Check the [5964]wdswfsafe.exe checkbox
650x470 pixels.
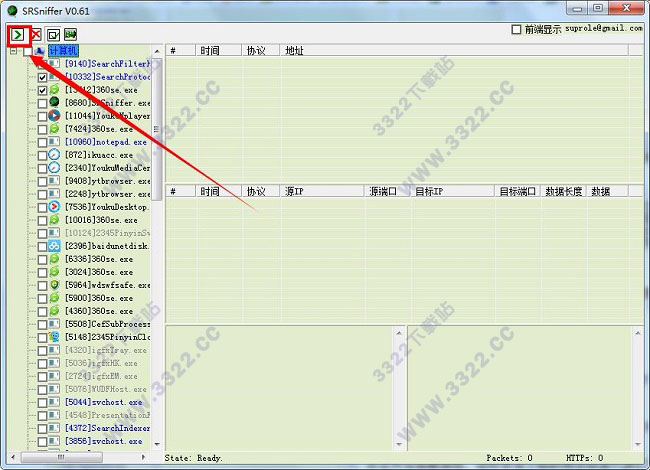tap(42, 285)
